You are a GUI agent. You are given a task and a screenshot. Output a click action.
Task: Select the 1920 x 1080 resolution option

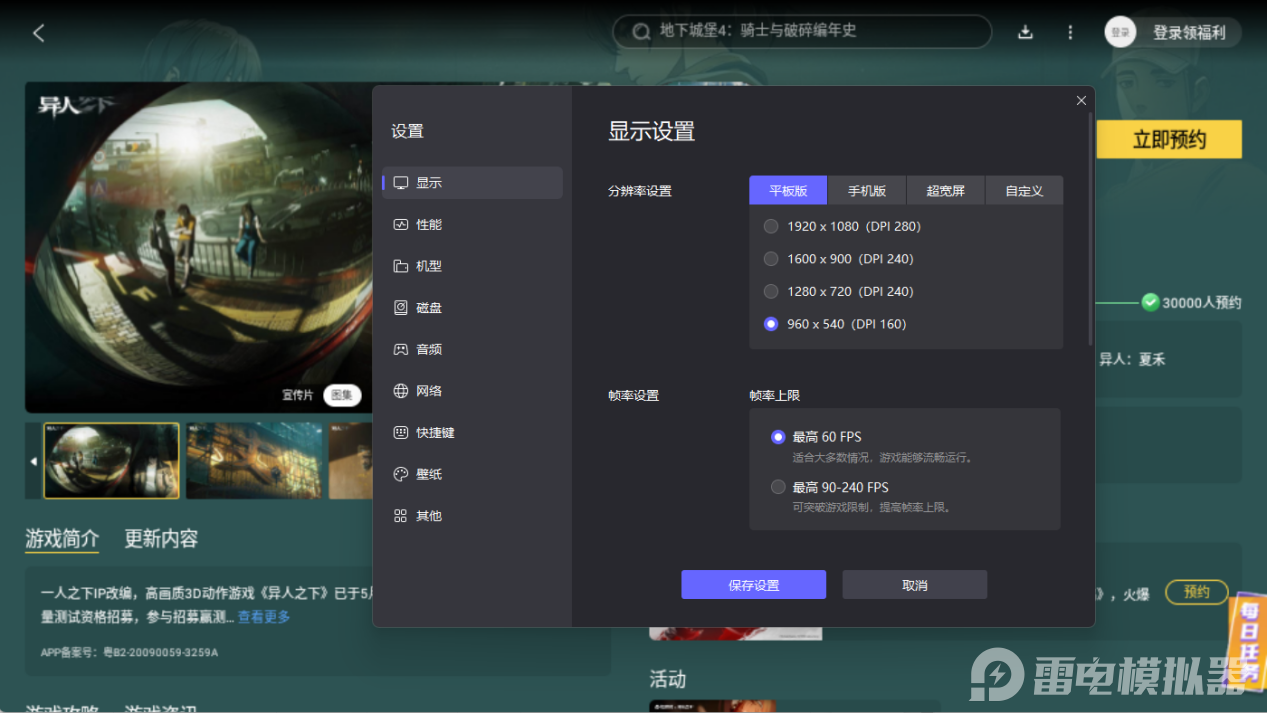tap(771, 226)
